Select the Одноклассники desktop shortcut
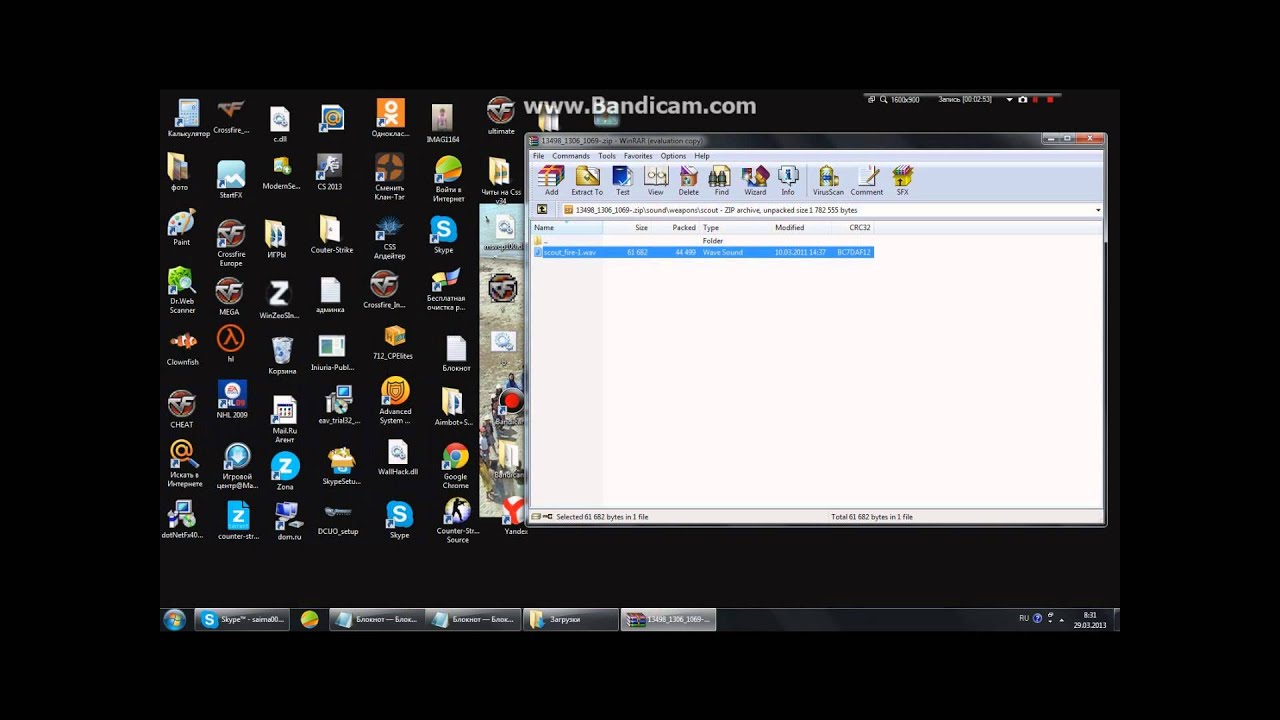 (390, 118)
